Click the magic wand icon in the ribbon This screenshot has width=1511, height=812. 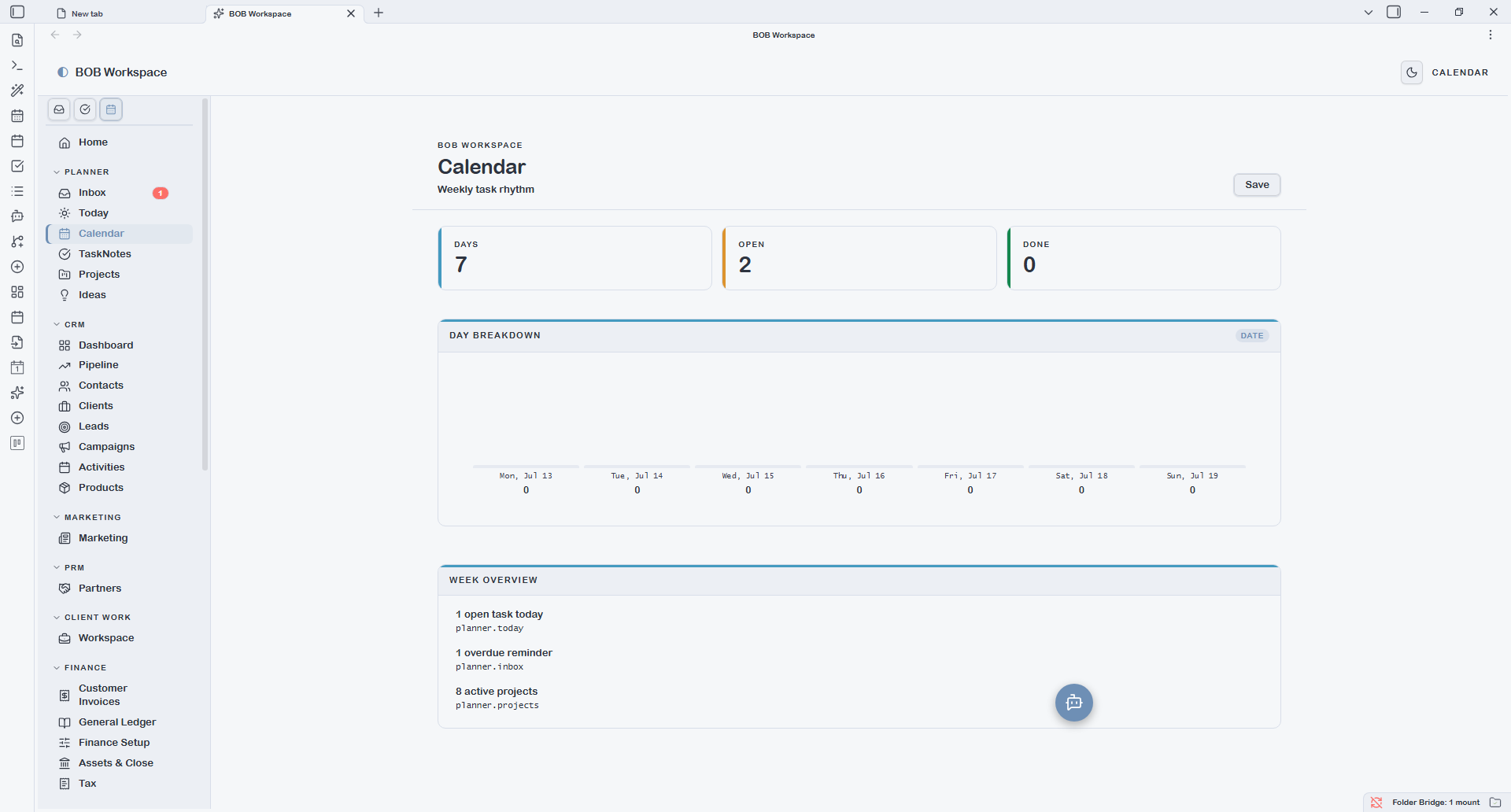click(x=17, y=90)
